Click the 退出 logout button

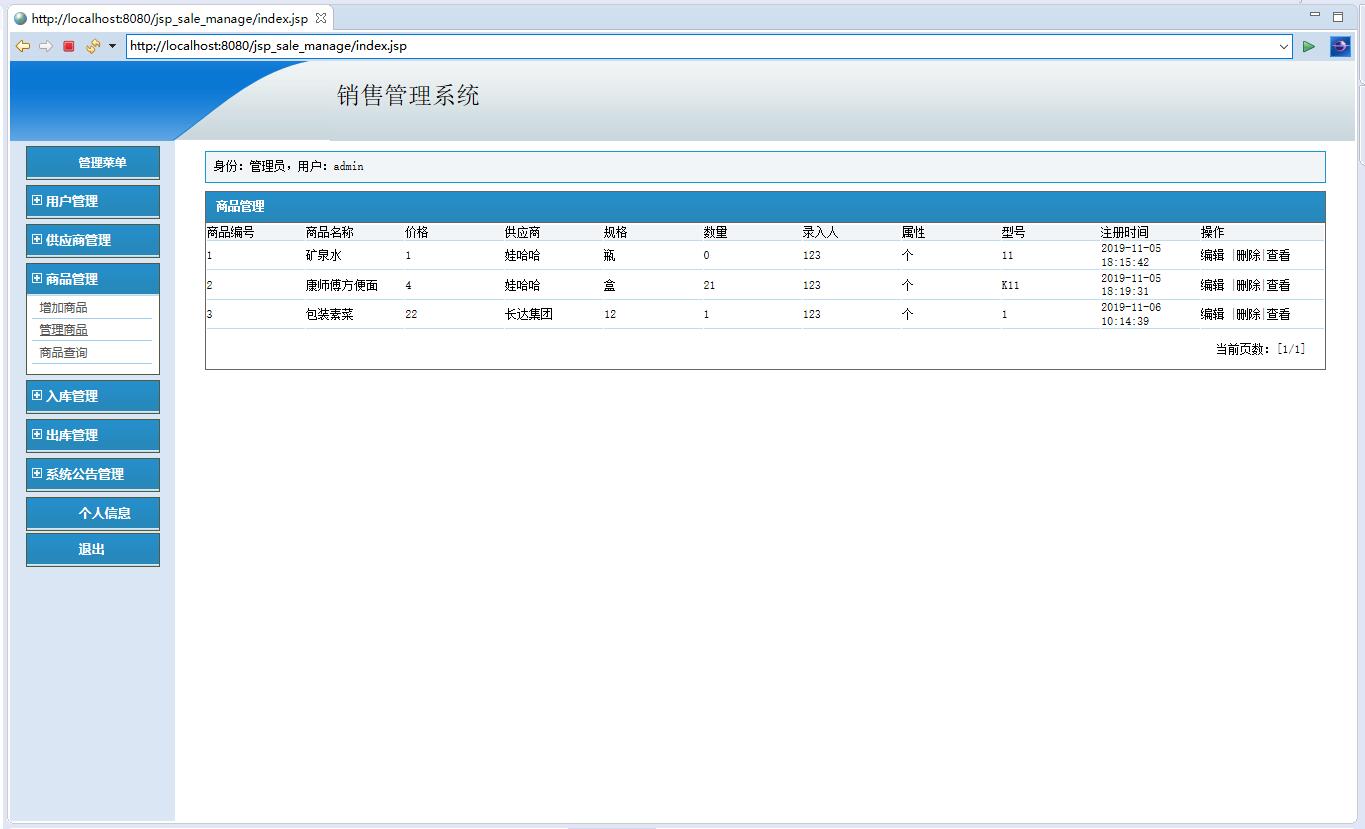pos(92,549)
